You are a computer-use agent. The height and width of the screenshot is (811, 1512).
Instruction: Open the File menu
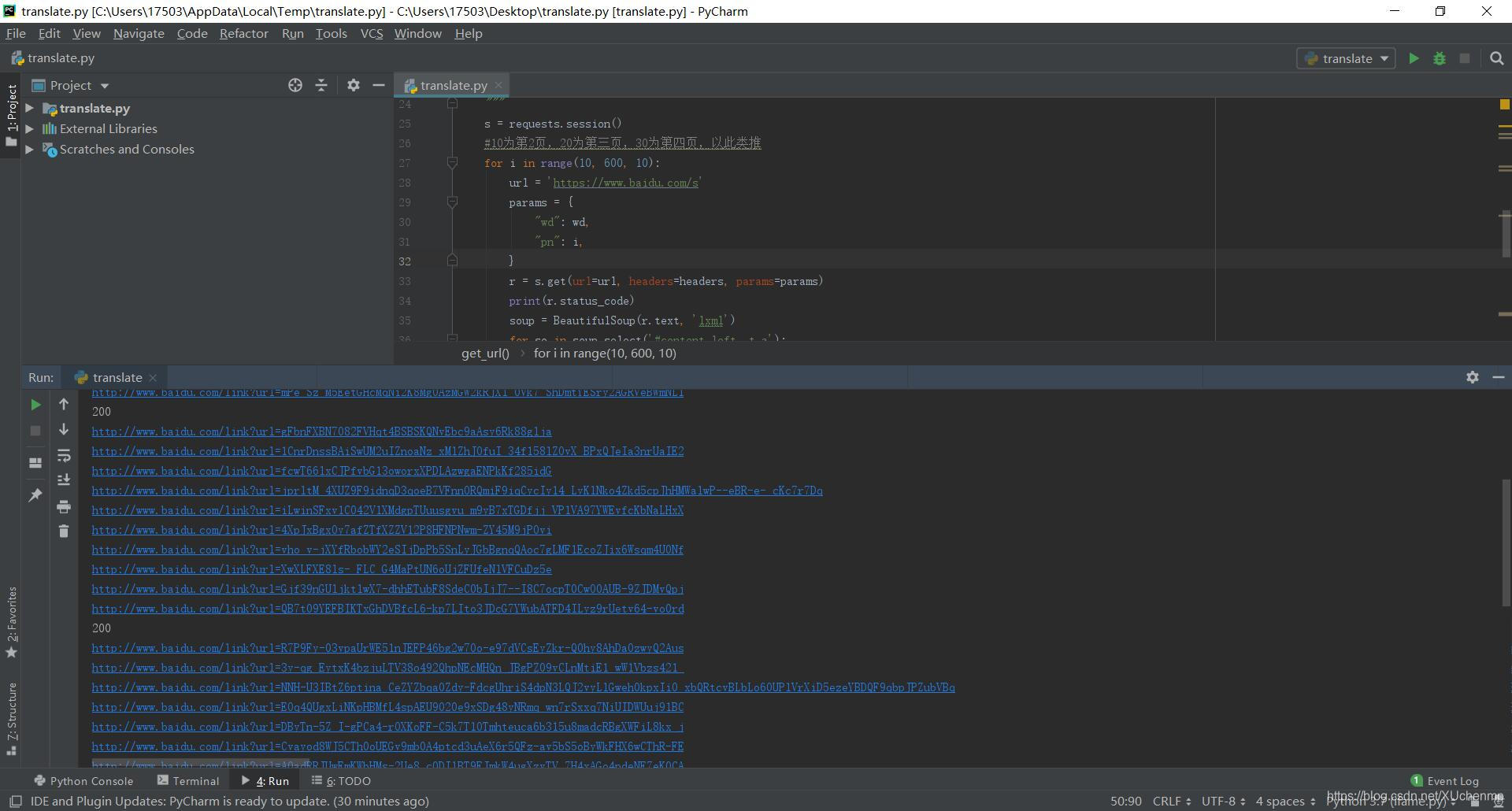pos(16,33)
